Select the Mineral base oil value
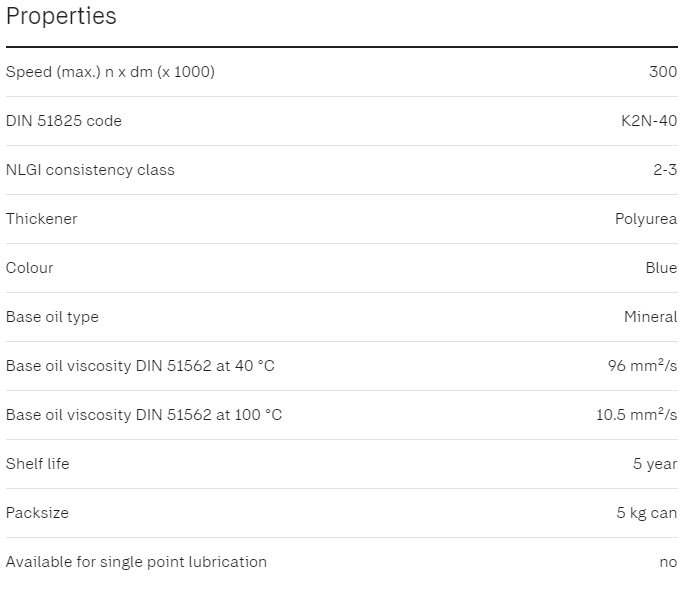Screen dimensions: 685x600 click(650, 317)
